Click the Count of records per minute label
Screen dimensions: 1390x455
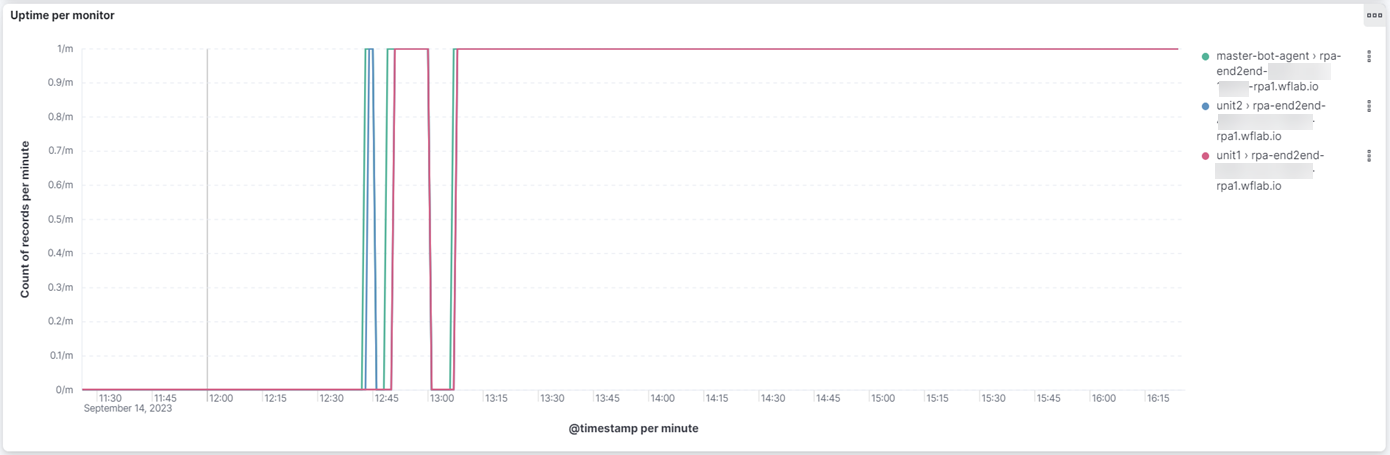(25, 219)
